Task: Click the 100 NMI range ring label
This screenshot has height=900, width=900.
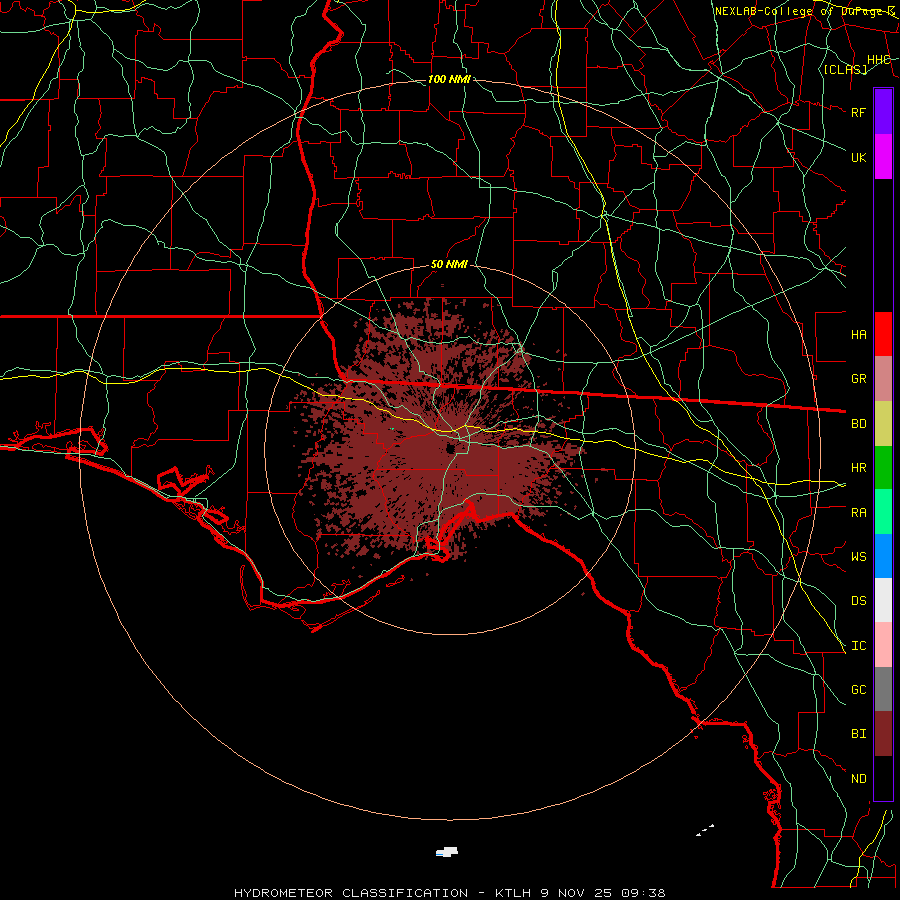Action: click(x=449, y=79)
